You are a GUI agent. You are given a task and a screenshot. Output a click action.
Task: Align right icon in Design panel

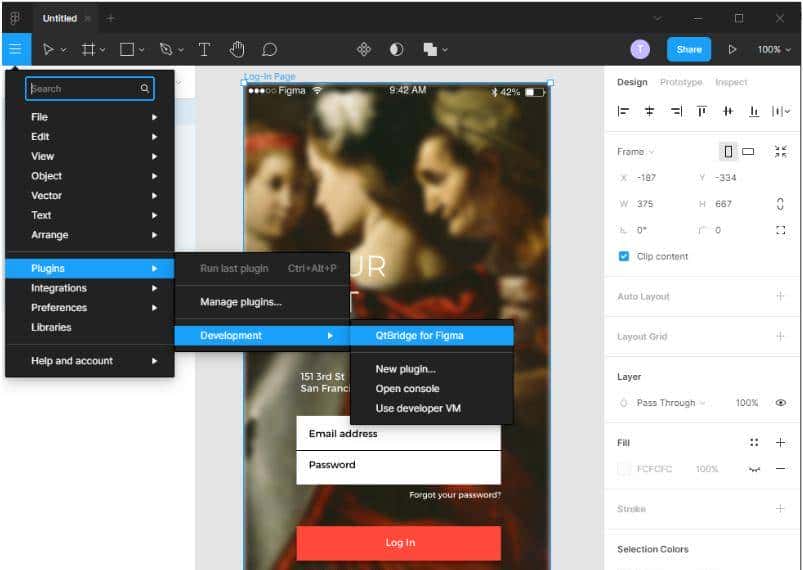(x=676, y=111)
